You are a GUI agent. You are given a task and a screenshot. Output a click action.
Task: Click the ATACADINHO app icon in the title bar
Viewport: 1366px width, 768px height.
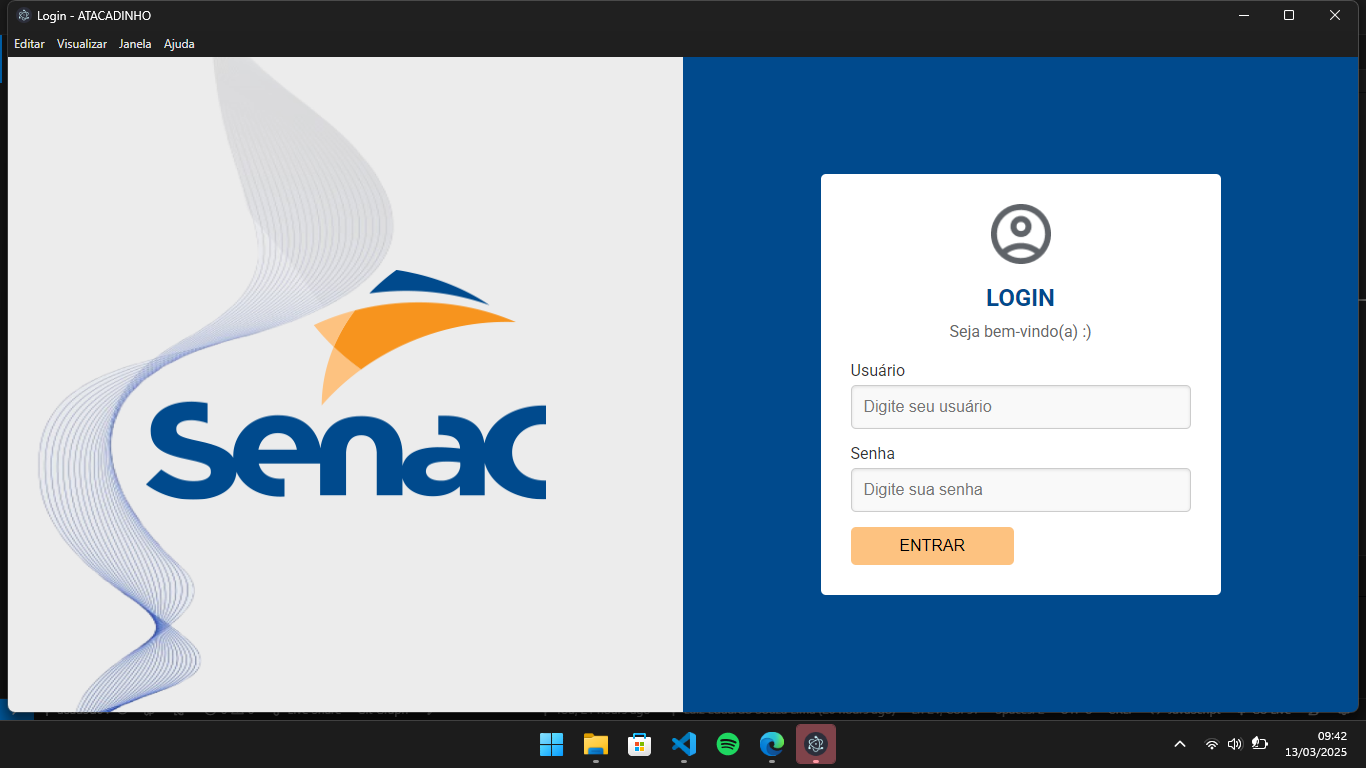pos(22,15)
